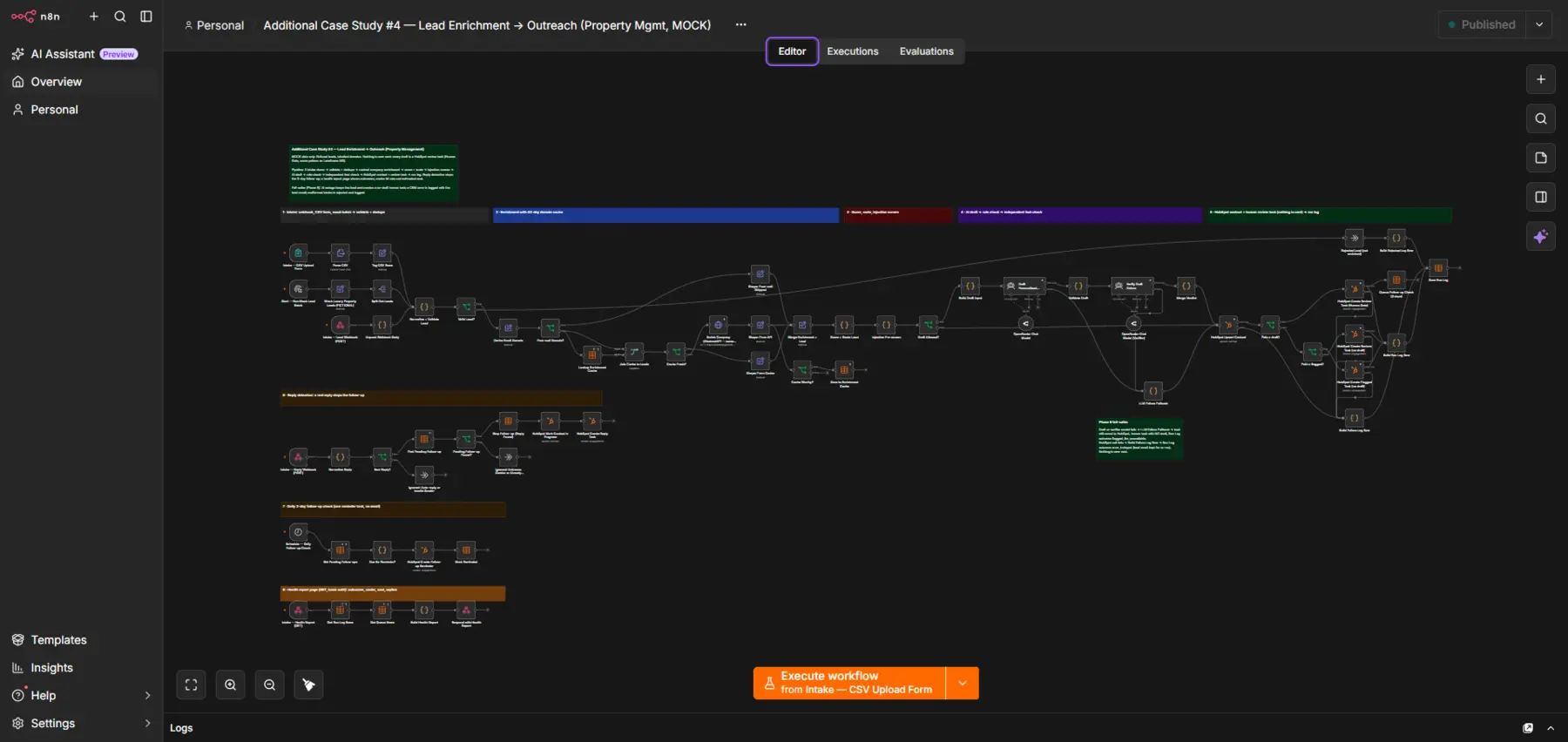Select the blue section 2 enrichment sticky note
This screenshot has width=1568, height=742.
point(666,215)
